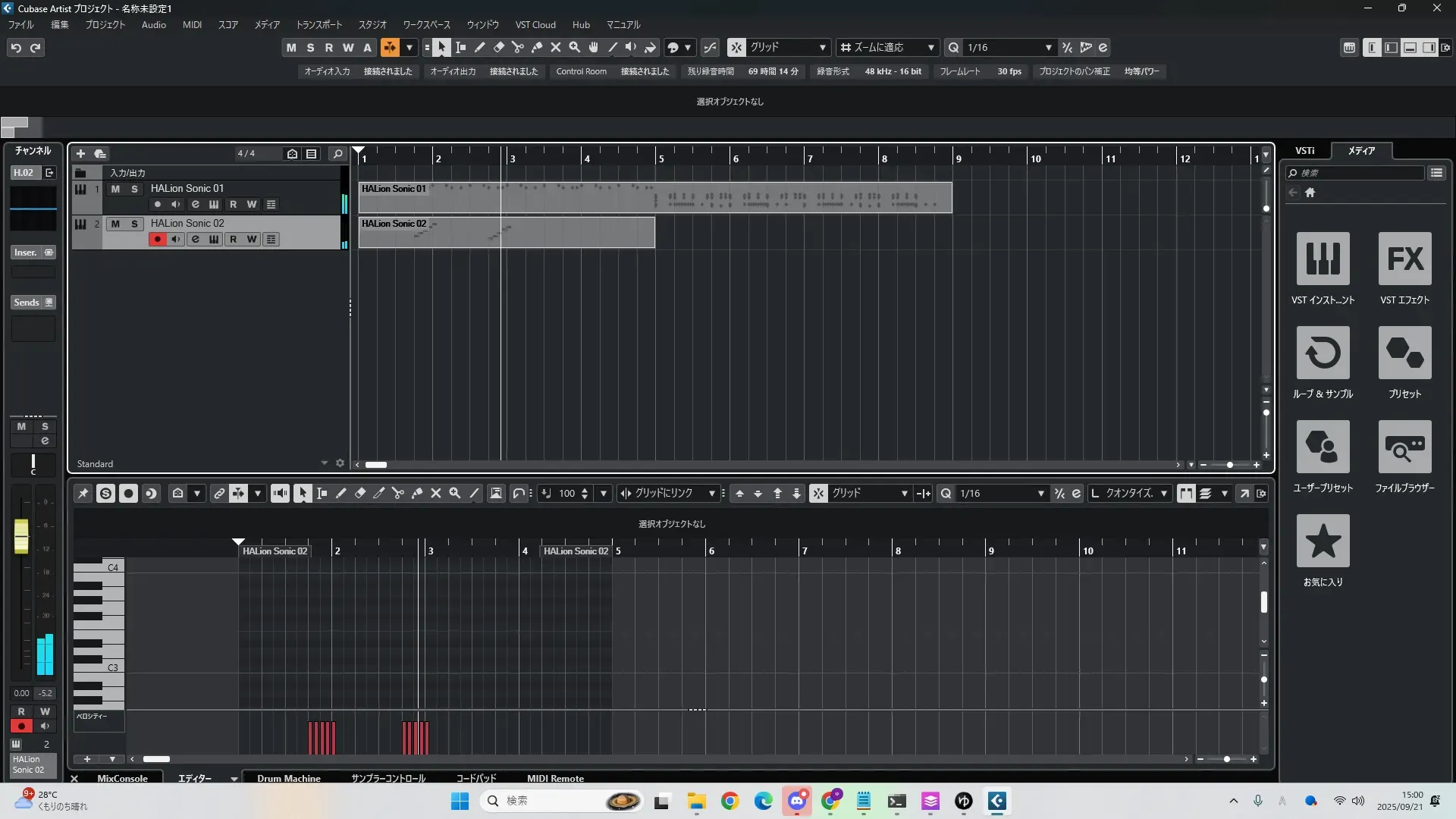
Task: Select the Glue tool in top toolbar
Action: [x=537, y=48]
